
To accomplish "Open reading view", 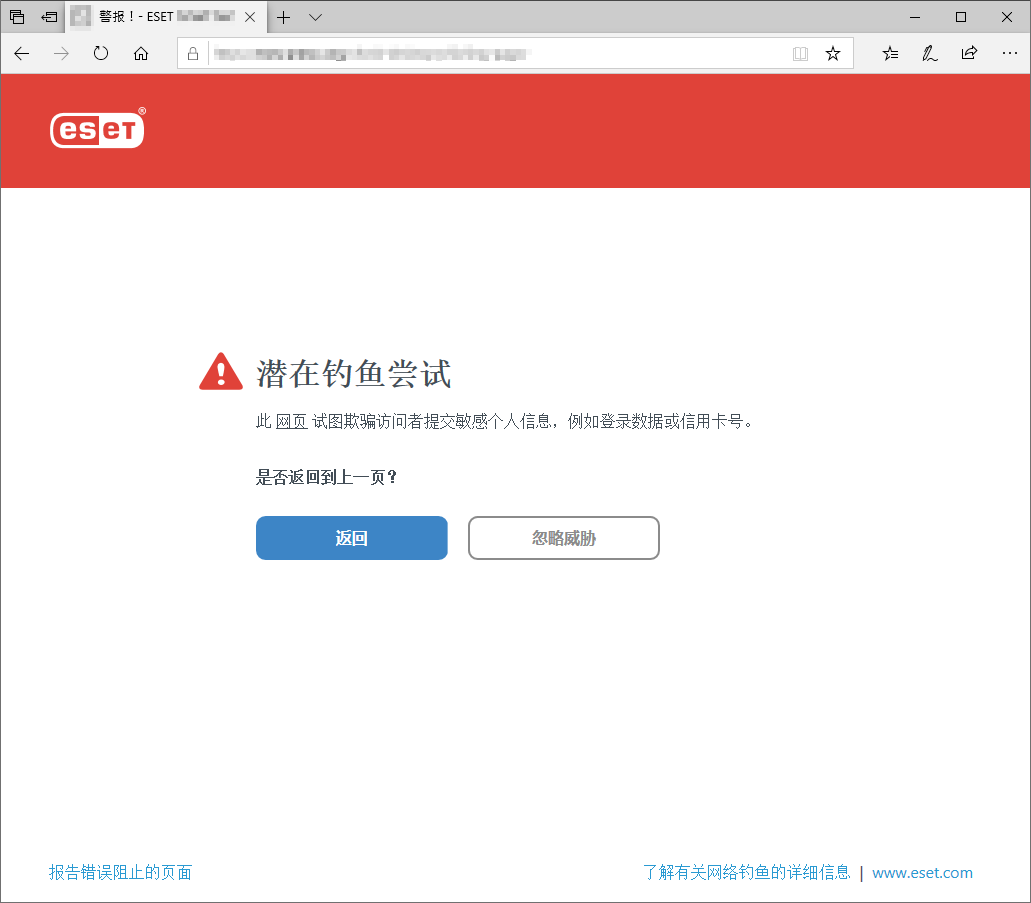I will [800, 53].
